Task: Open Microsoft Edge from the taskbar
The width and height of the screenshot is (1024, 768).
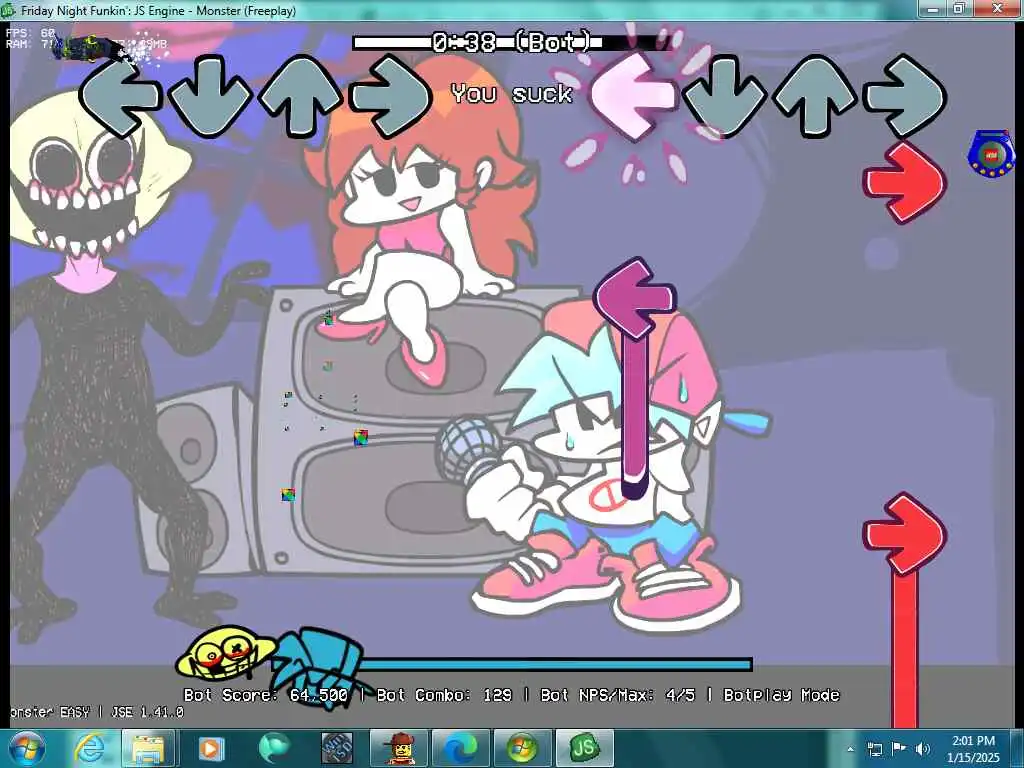Action: point(460,749)
